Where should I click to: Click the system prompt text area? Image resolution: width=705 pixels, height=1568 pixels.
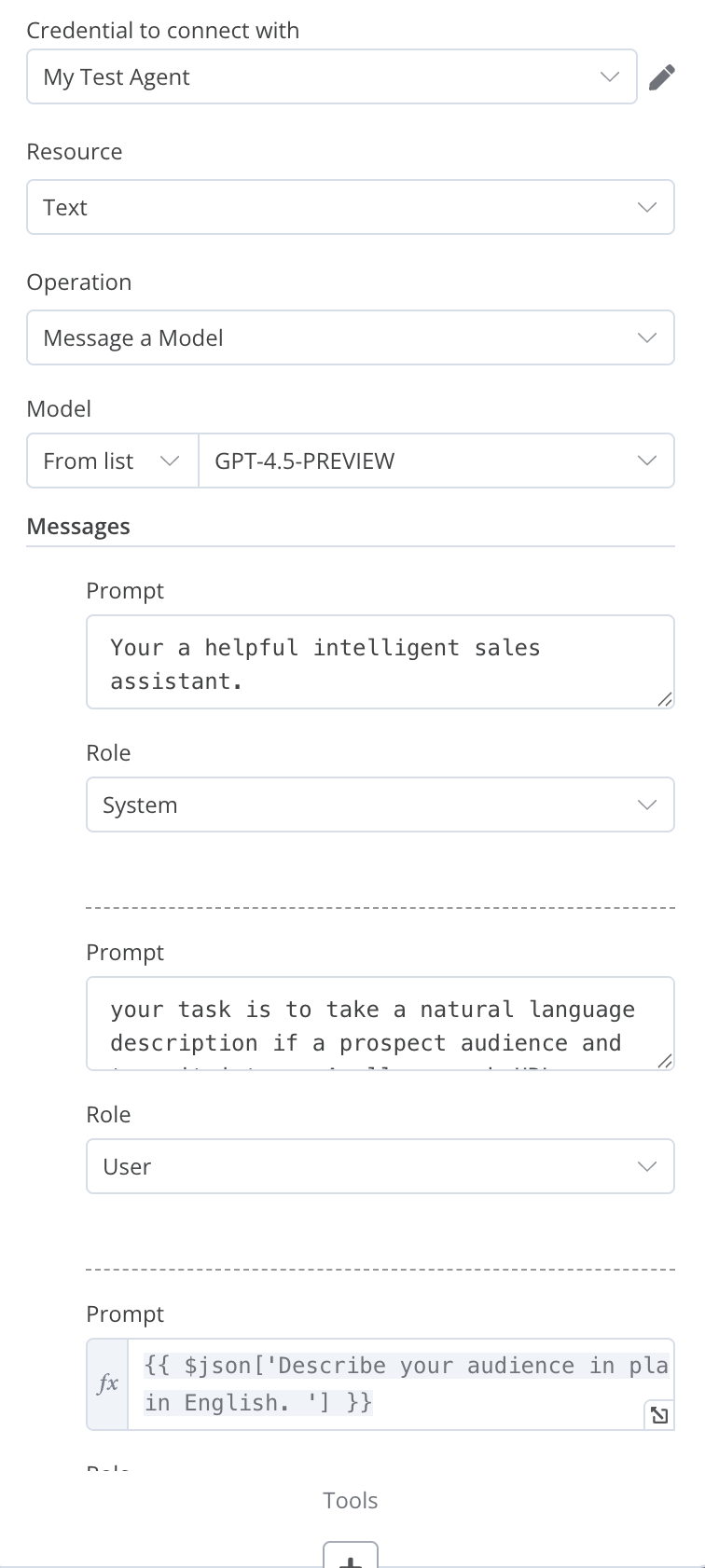[x=380, y=662]
